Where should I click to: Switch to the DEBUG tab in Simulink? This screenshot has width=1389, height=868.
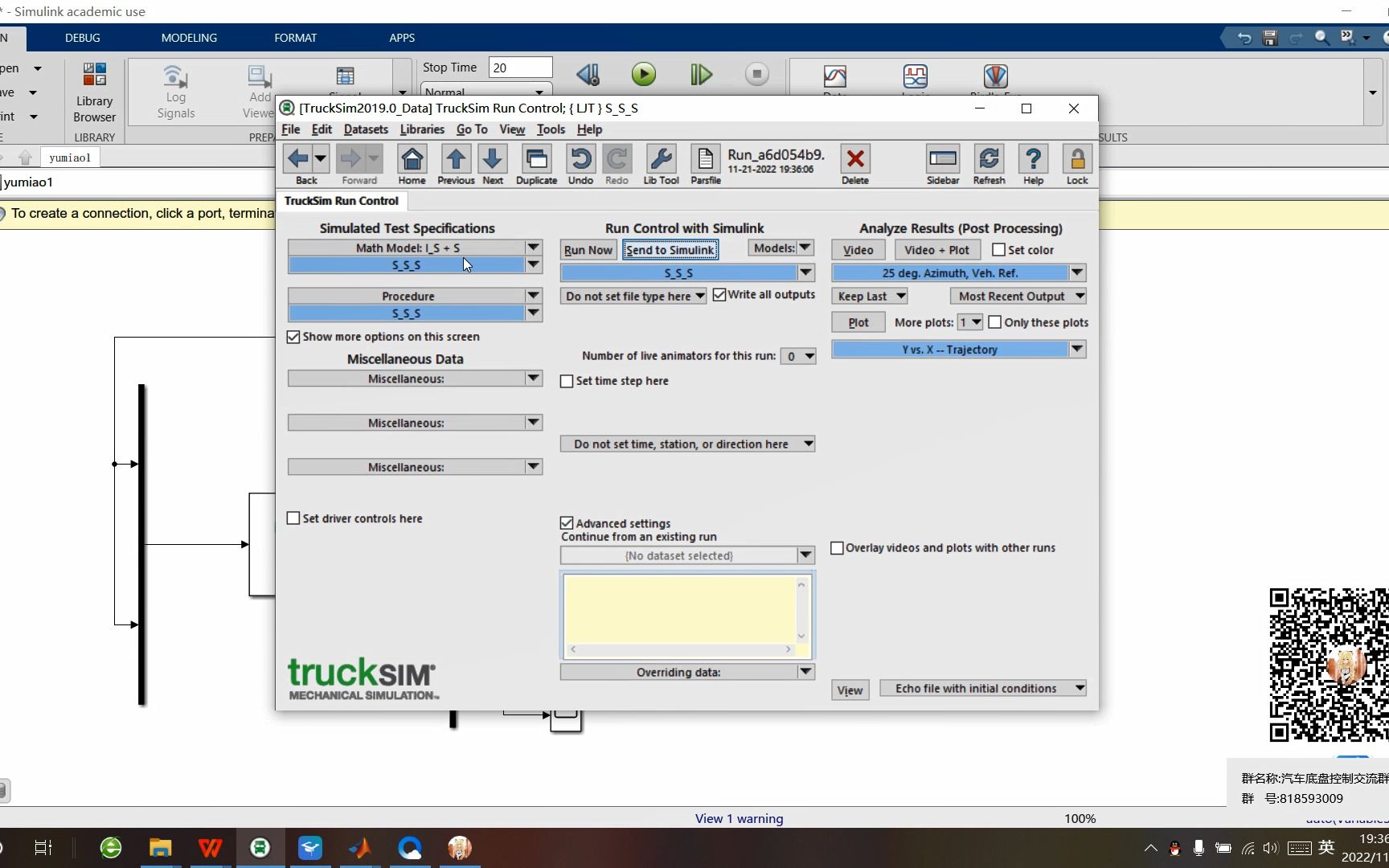click(x=83, y=38)
